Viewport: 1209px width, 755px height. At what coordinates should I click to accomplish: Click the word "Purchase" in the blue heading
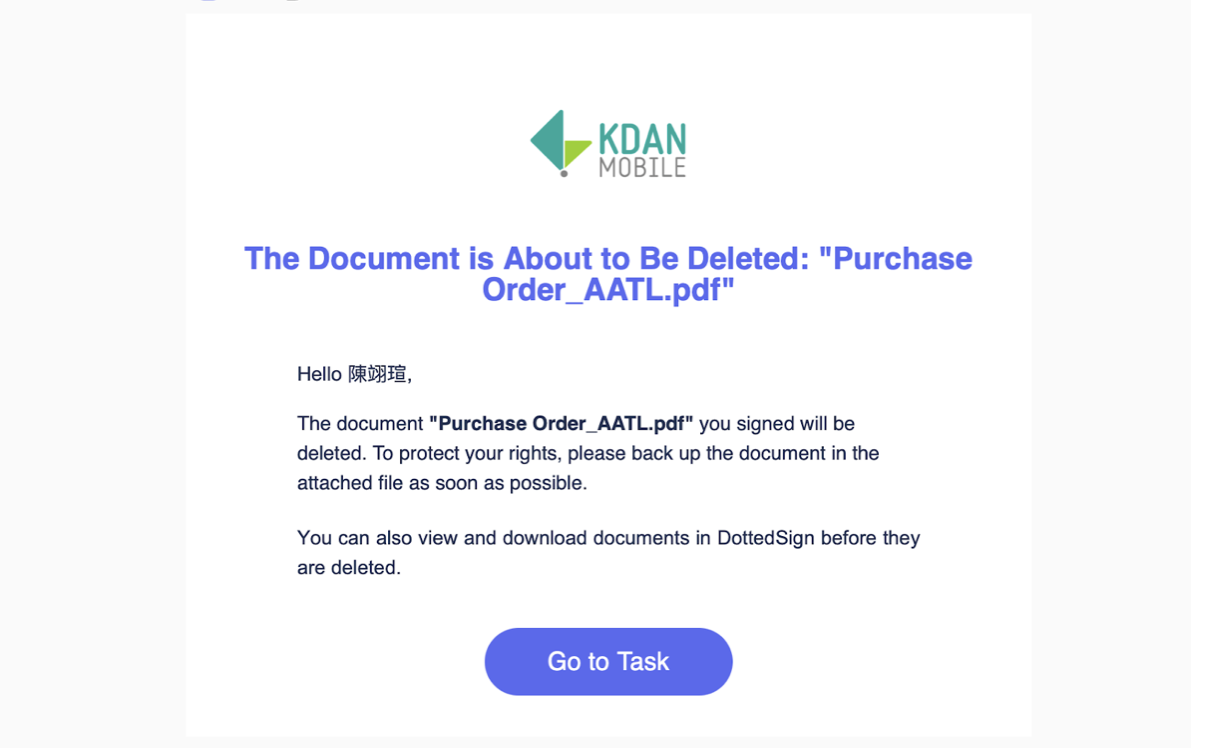(903, 258)
